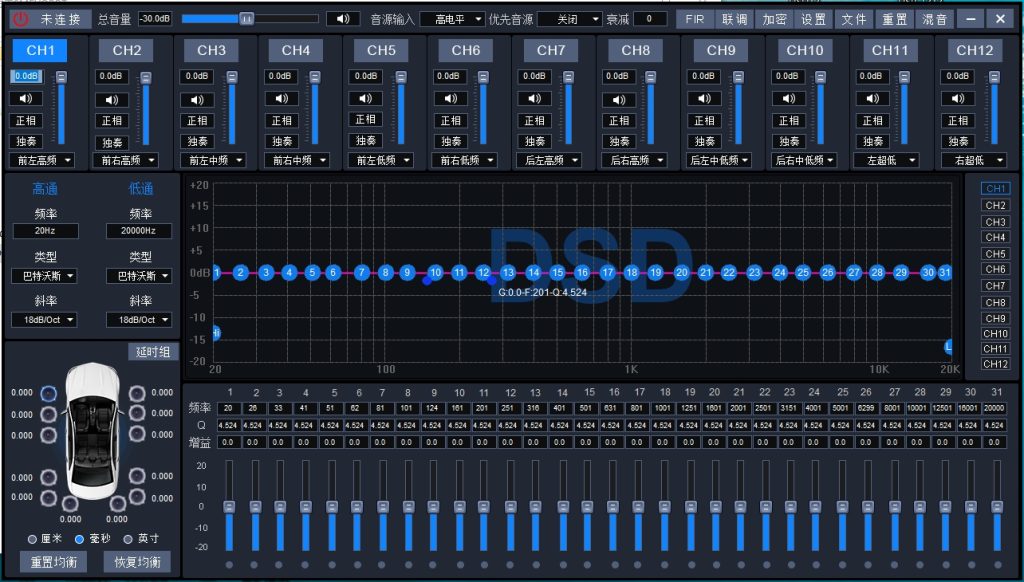Viewport: 1024px width, 582px height.
Task: Mute CH11 using its speaker icon
Action: coord(872,99)
